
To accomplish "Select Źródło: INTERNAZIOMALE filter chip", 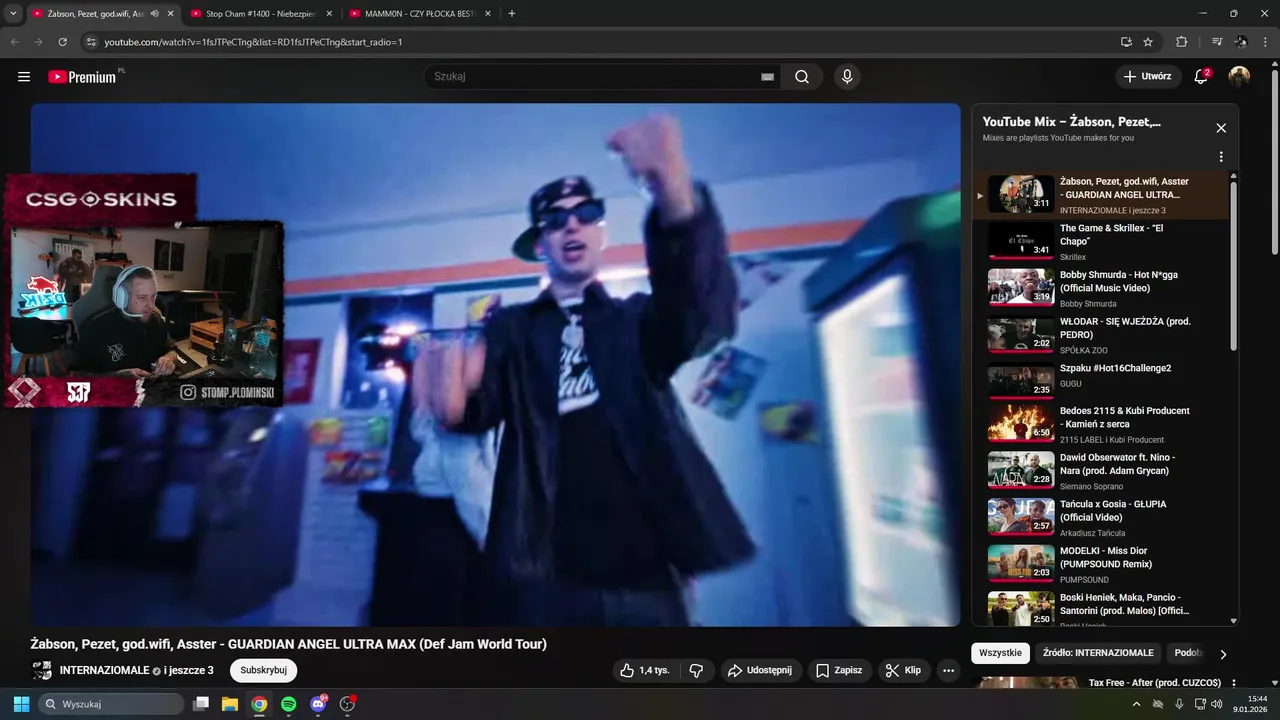I will pyautogui.click(x=1098, y=653).
